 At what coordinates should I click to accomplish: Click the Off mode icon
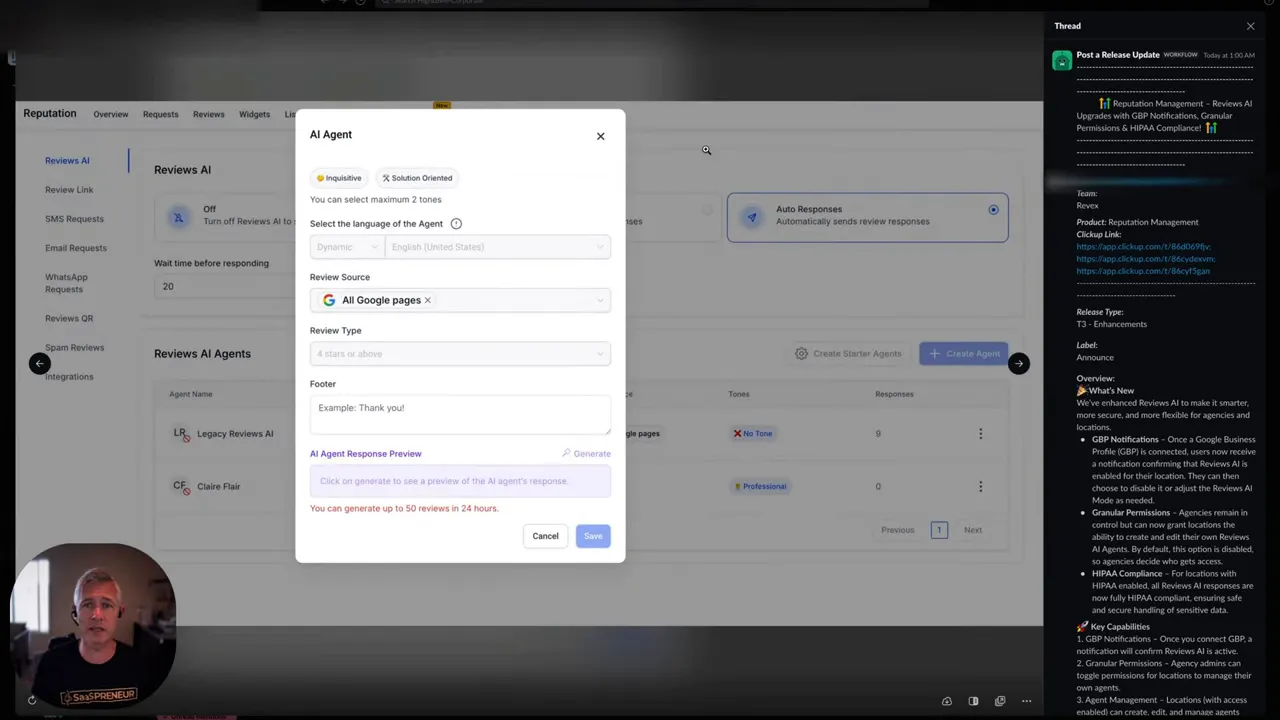point(178,217)
